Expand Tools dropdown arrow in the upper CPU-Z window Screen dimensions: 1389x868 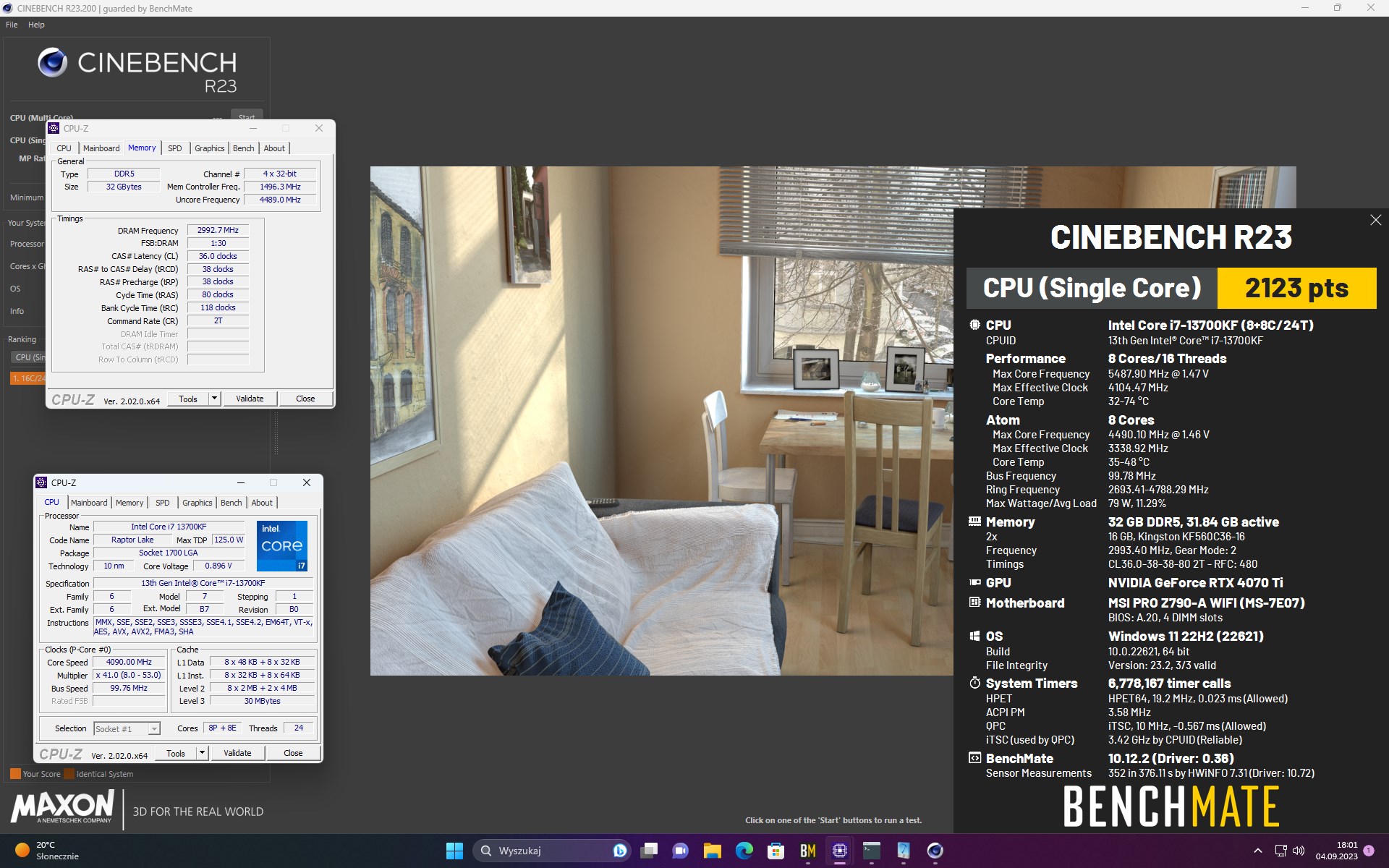point(214,399)
